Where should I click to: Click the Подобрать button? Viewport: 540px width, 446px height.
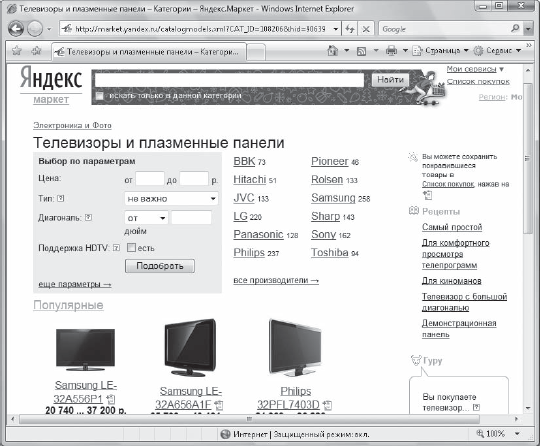(x=160, y=266)
